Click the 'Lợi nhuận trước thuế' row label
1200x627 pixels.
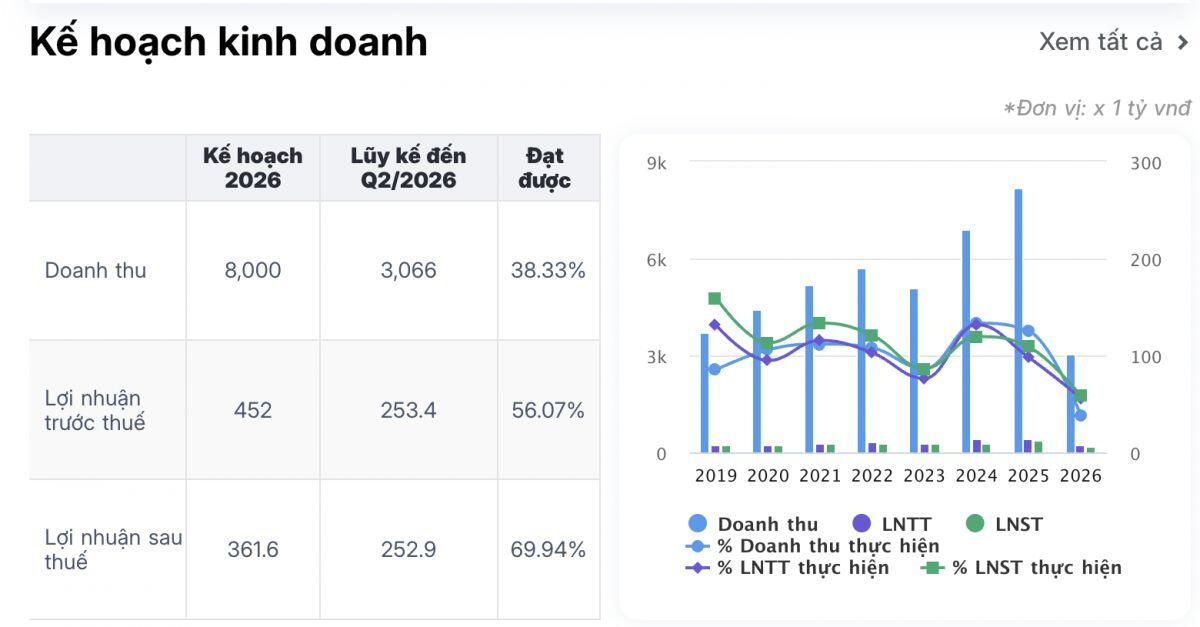pos(95,410)
